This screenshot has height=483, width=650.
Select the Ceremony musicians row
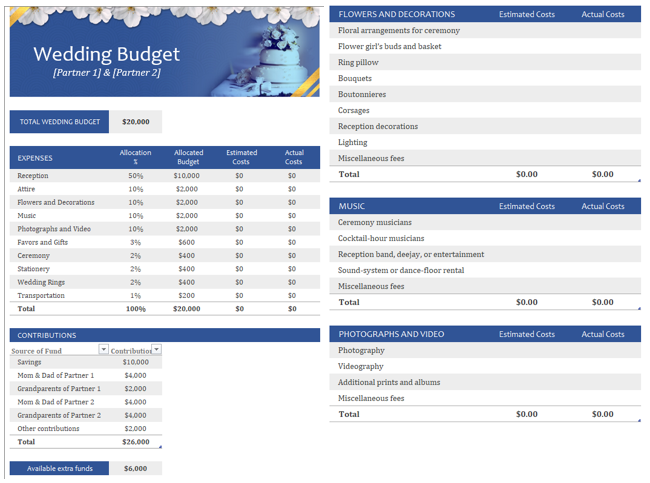click(x=485, y=222)
